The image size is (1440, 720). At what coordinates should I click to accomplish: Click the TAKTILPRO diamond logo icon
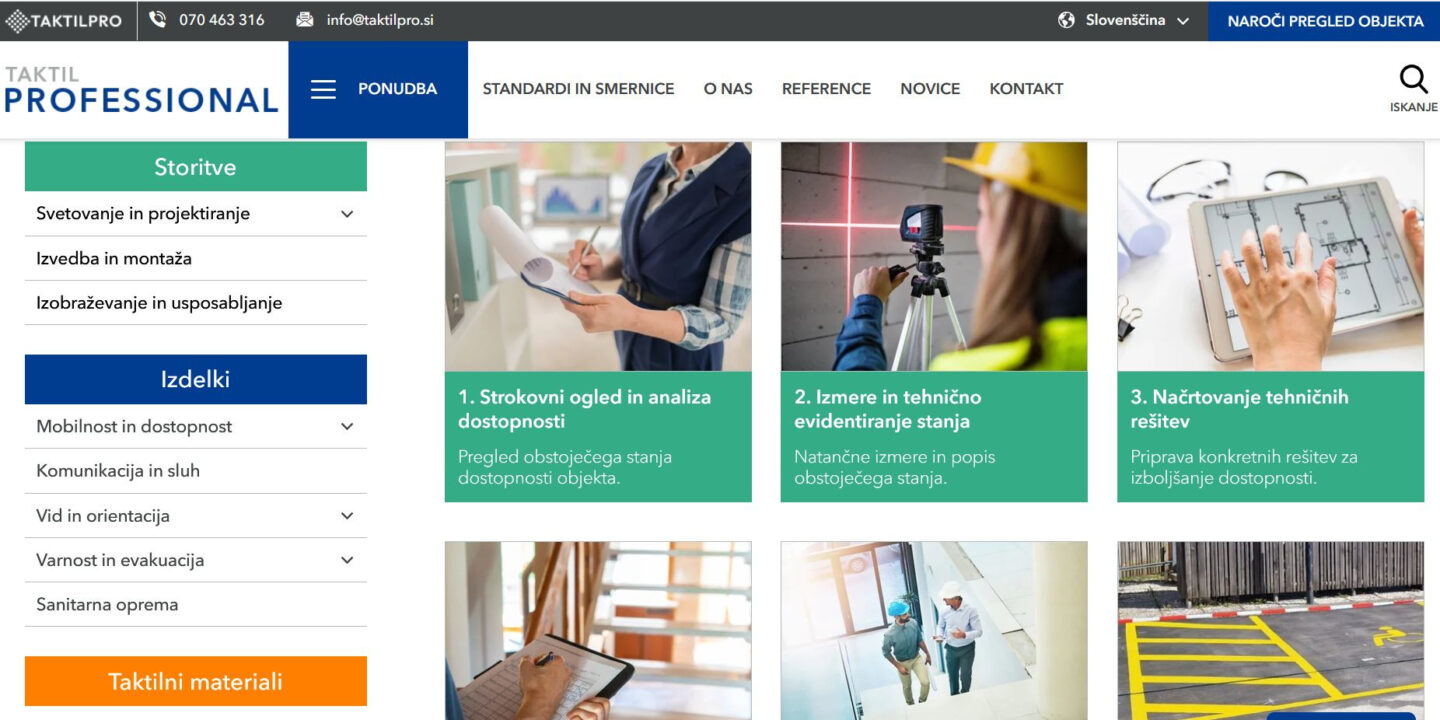pos(16,20)
